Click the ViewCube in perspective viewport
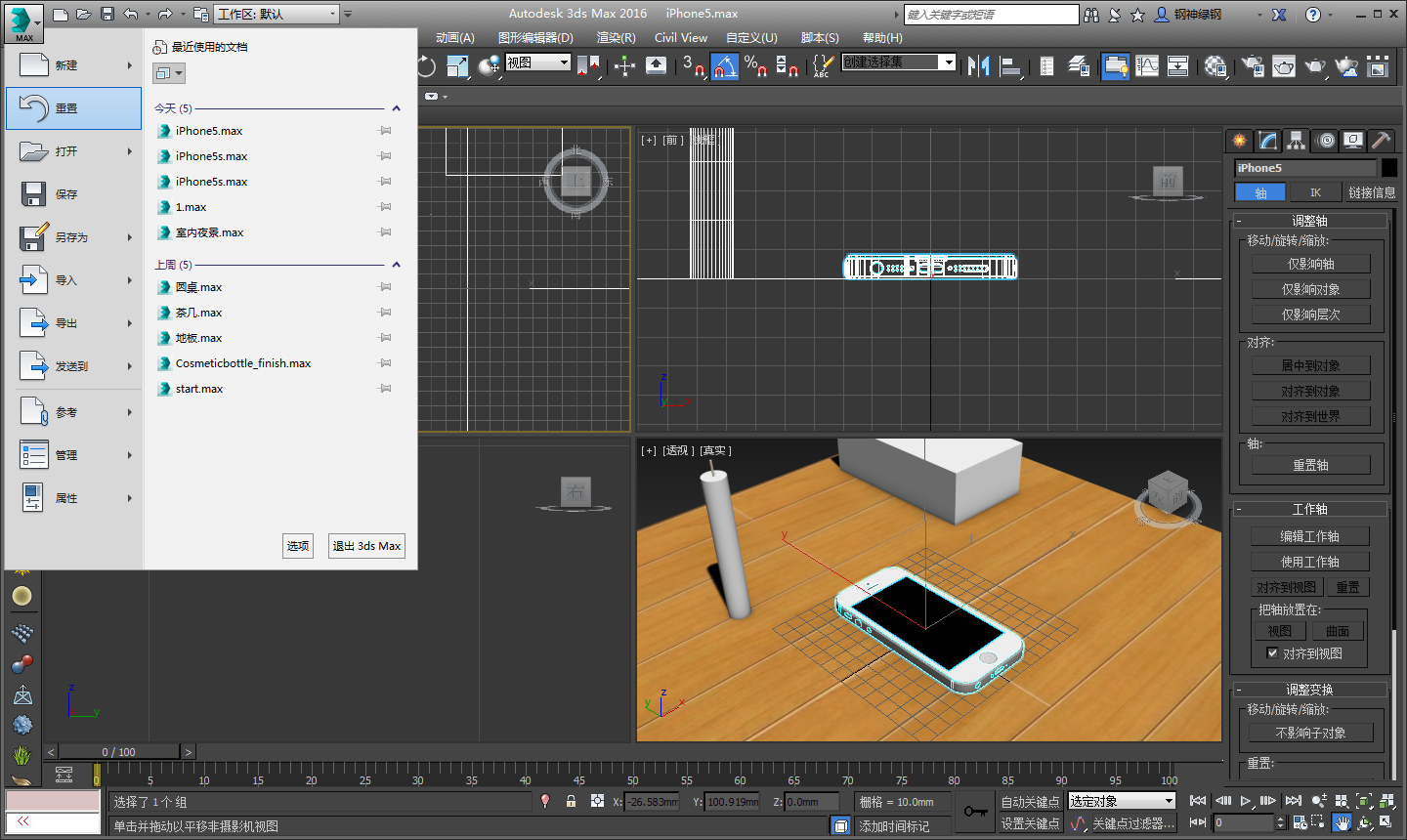The width and height of the screenshot is (1407, 840). tap(1168, 495)
